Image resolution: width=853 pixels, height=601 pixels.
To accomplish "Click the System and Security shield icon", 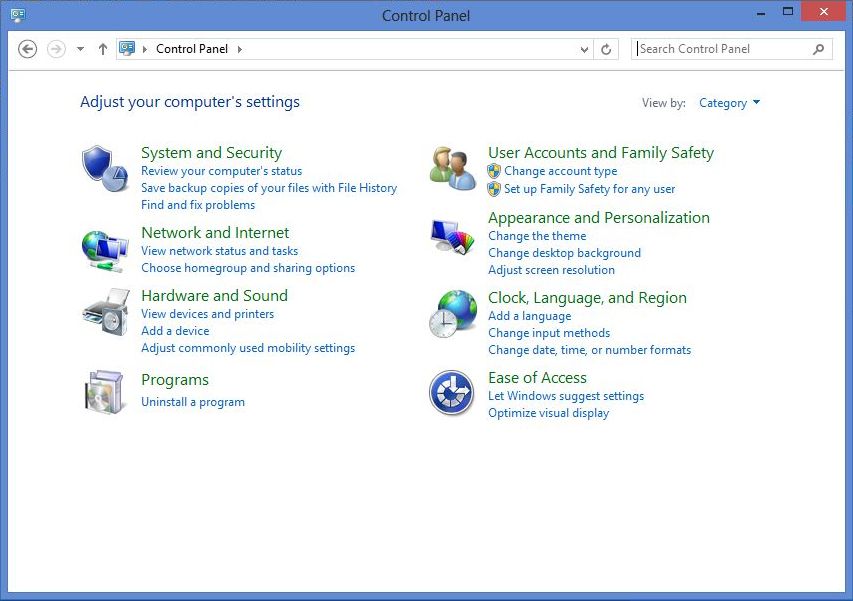I will pyautogui.click(x=105, y=169).
